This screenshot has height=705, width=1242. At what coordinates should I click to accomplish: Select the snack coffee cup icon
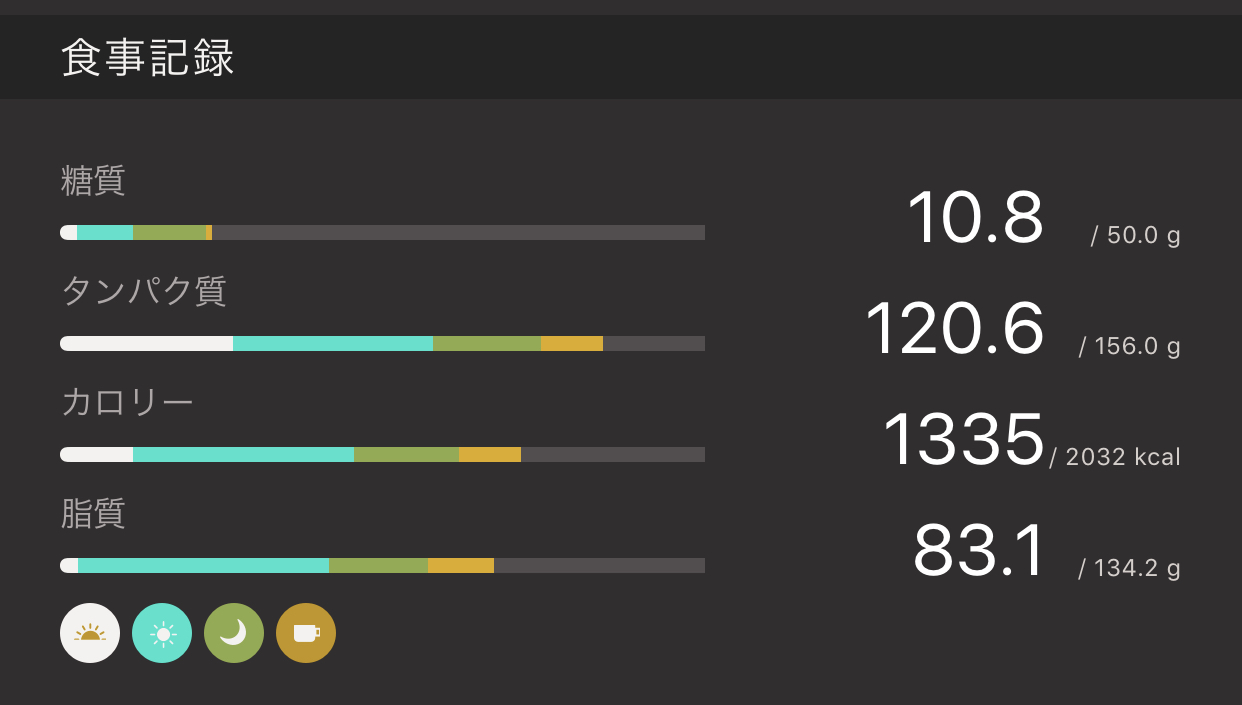[306, 633]
